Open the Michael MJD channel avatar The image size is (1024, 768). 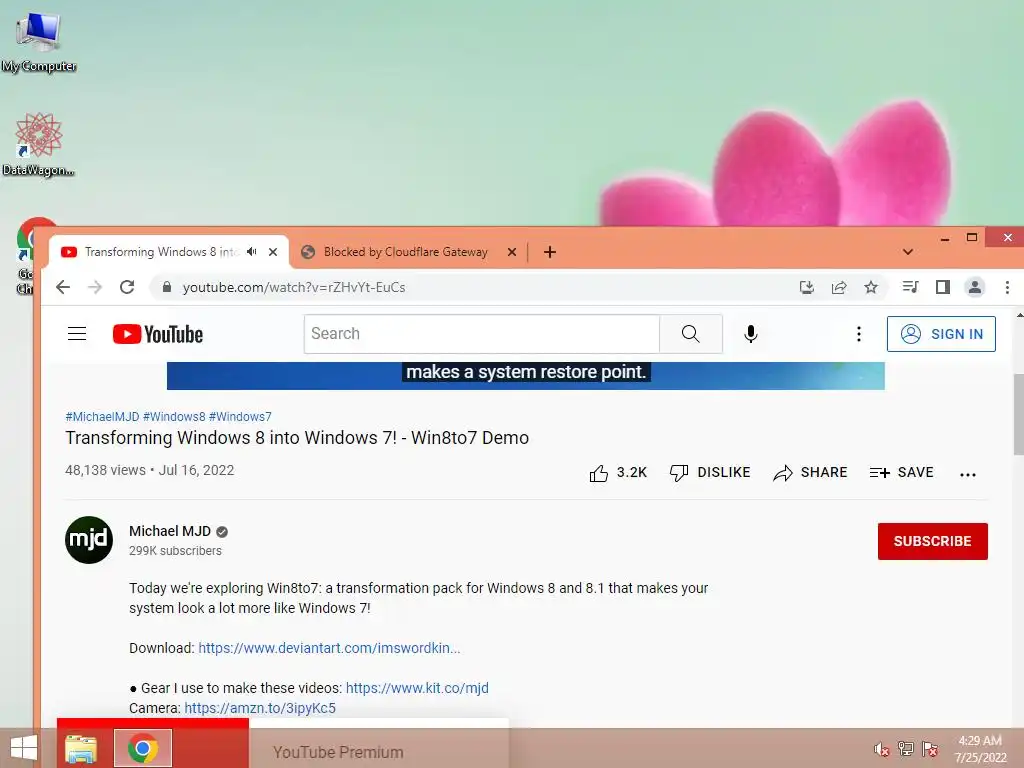tap(89, 540)
